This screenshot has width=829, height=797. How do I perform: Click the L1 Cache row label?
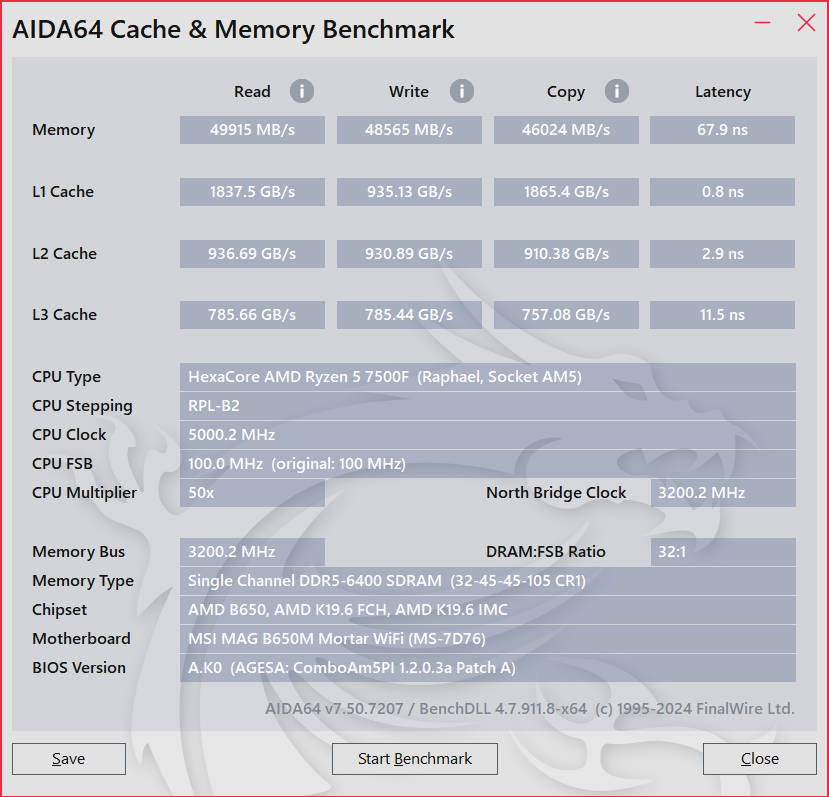point(63,191)
